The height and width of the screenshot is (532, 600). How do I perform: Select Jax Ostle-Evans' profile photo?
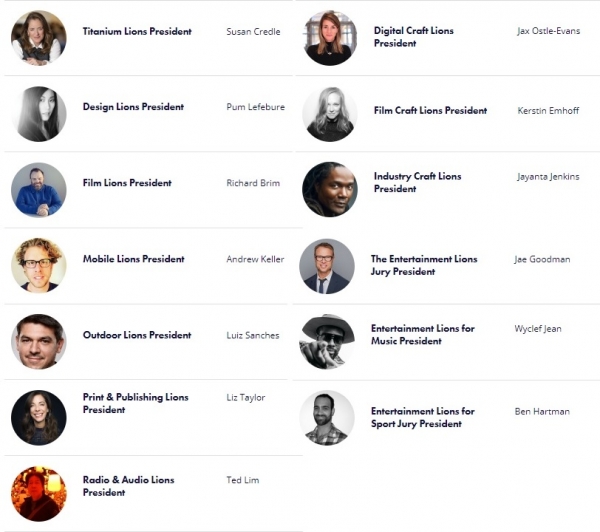[330, 38]
